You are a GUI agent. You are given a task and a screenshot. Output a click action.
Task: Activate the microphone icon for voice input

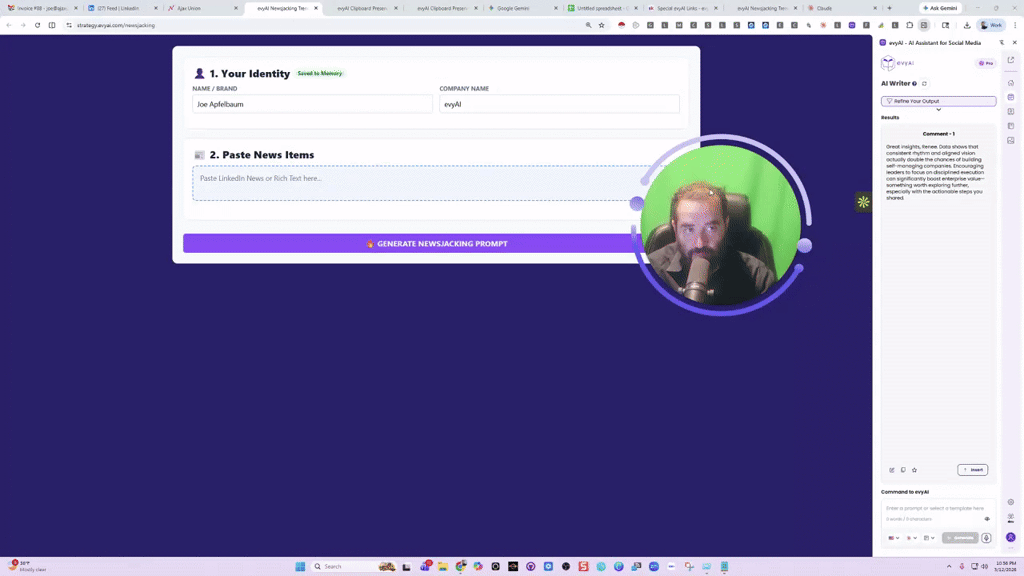986,538
